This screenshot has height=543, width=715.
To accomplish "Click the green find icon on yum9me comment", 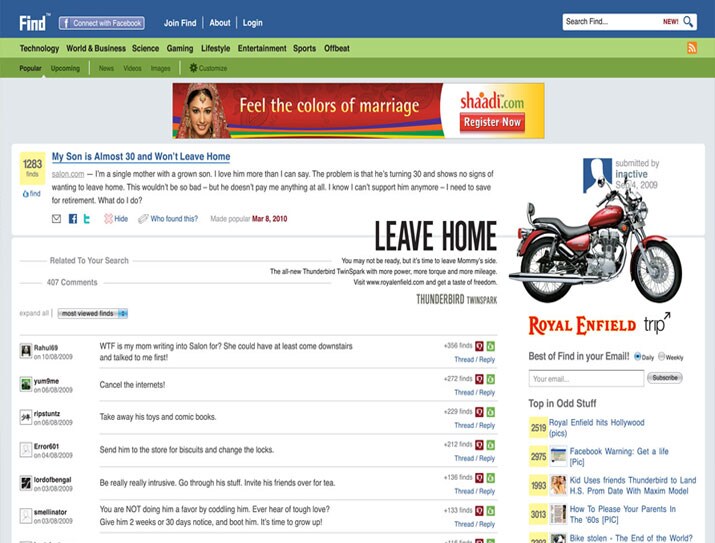I will [x=491, y=379].
